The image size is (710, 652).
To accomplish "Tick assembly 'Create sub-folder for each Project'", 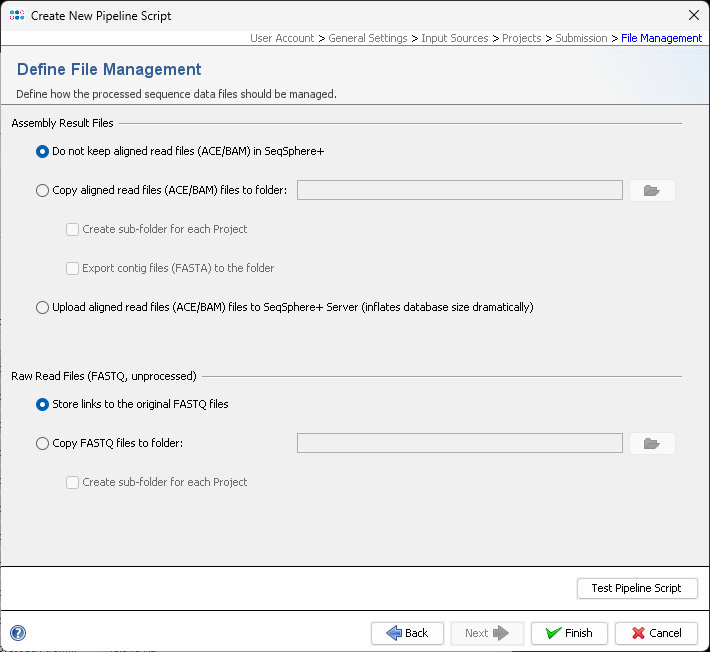I will tap(72, 229).
